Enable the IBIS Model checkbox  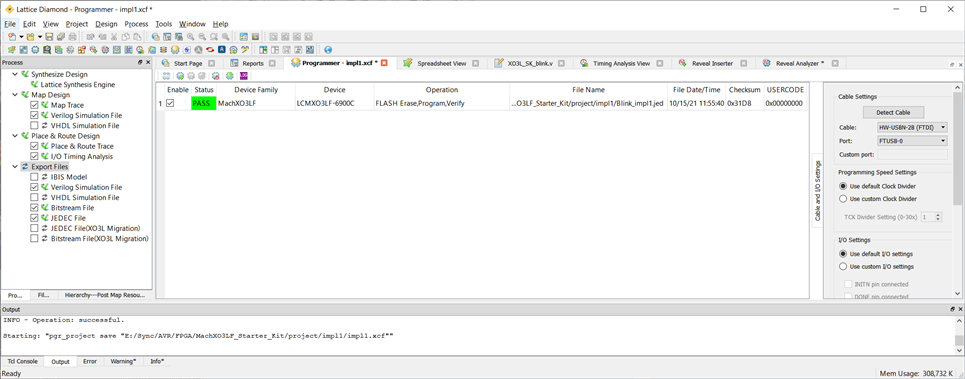pos(34,177)
